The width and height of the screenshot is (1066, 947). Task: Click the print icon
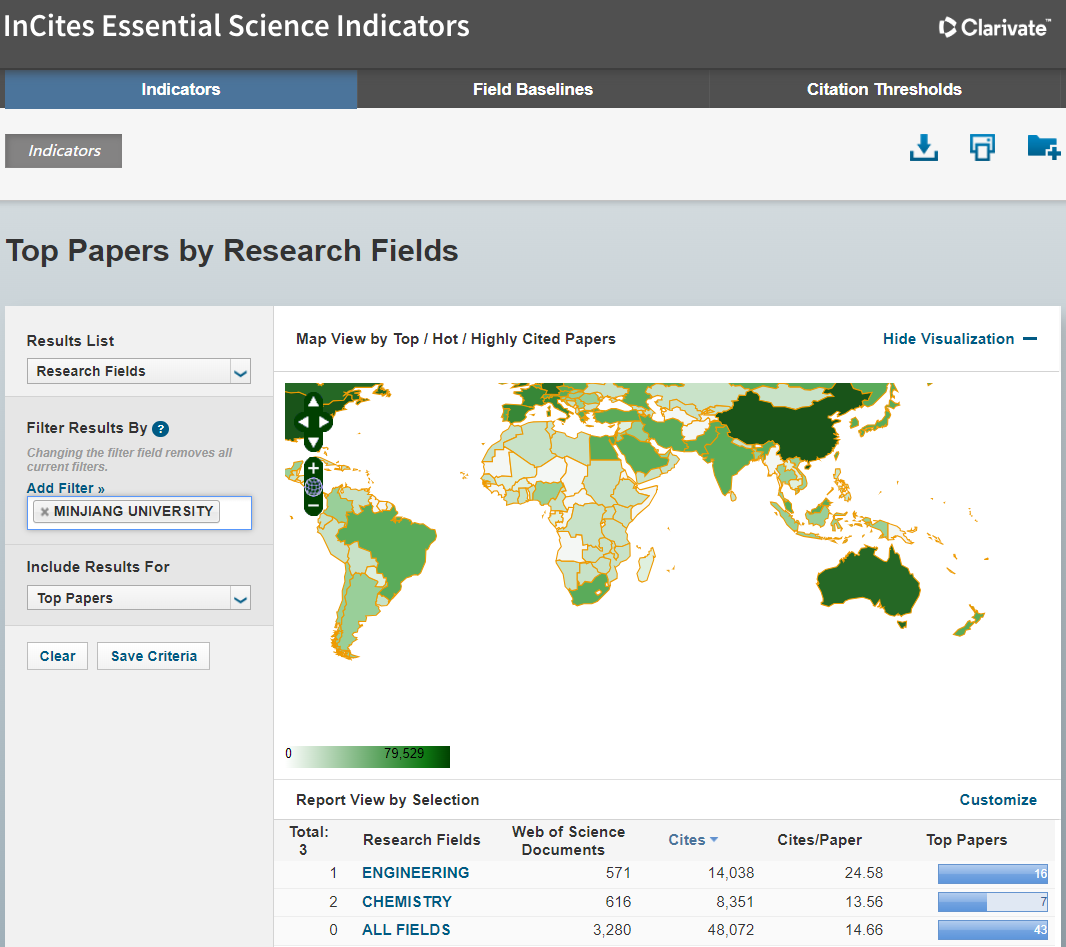tap(982, 148)
